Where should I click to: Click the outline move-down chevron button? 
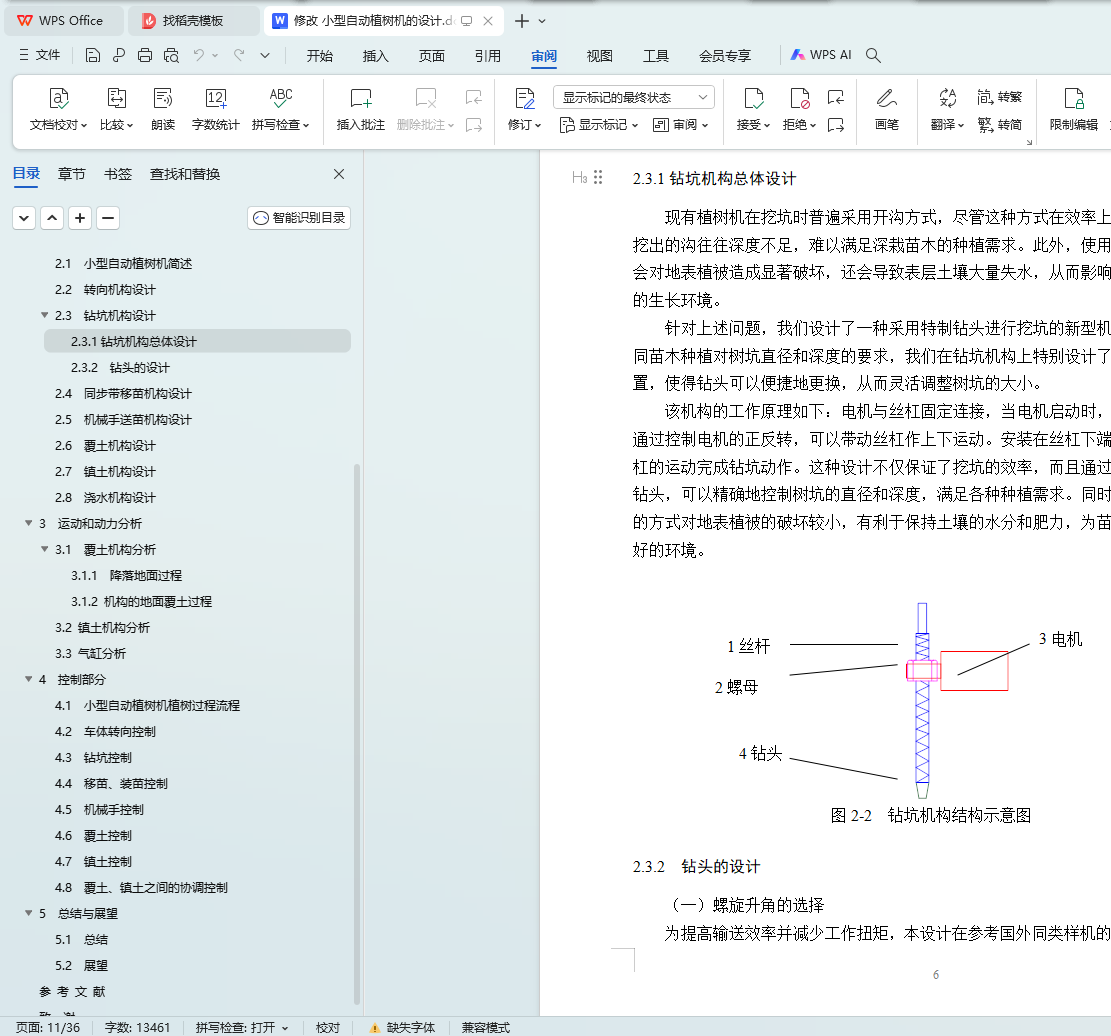click(x=24, y=218)
